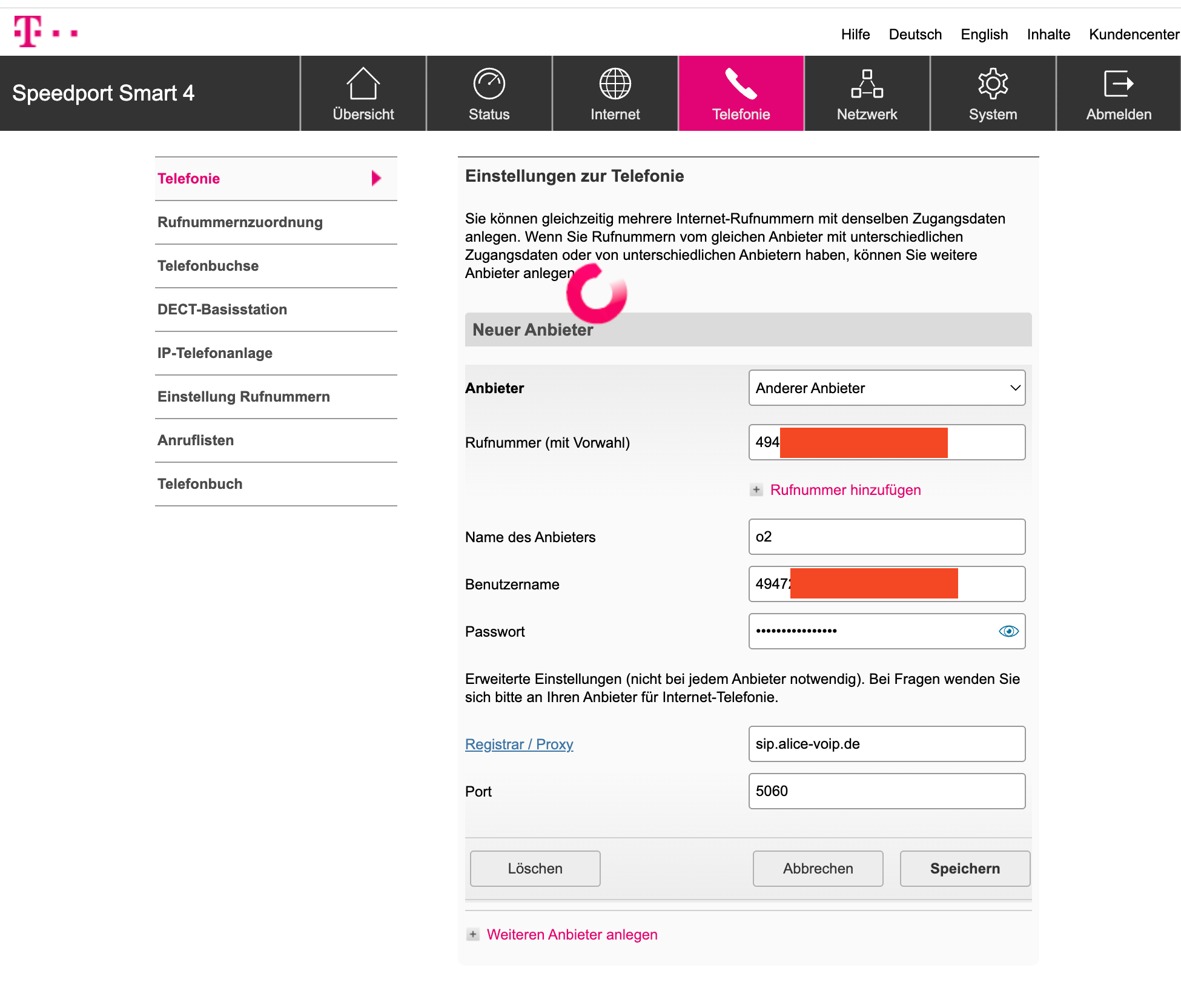Open Hilfe in the top bar
Image resolution: width=1181 pixels, height=1008 pixels.
[855, 35]
